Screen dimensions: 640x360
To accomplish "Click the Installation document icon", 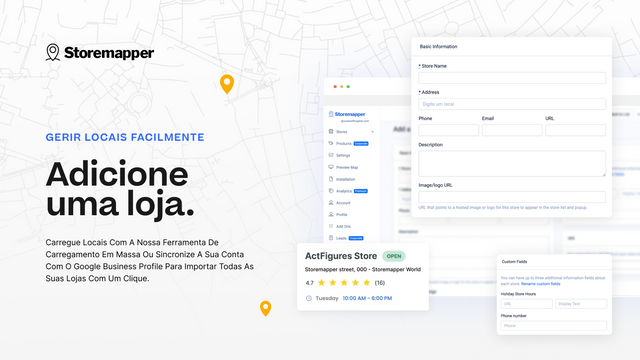I will click(x=331, y=179).
